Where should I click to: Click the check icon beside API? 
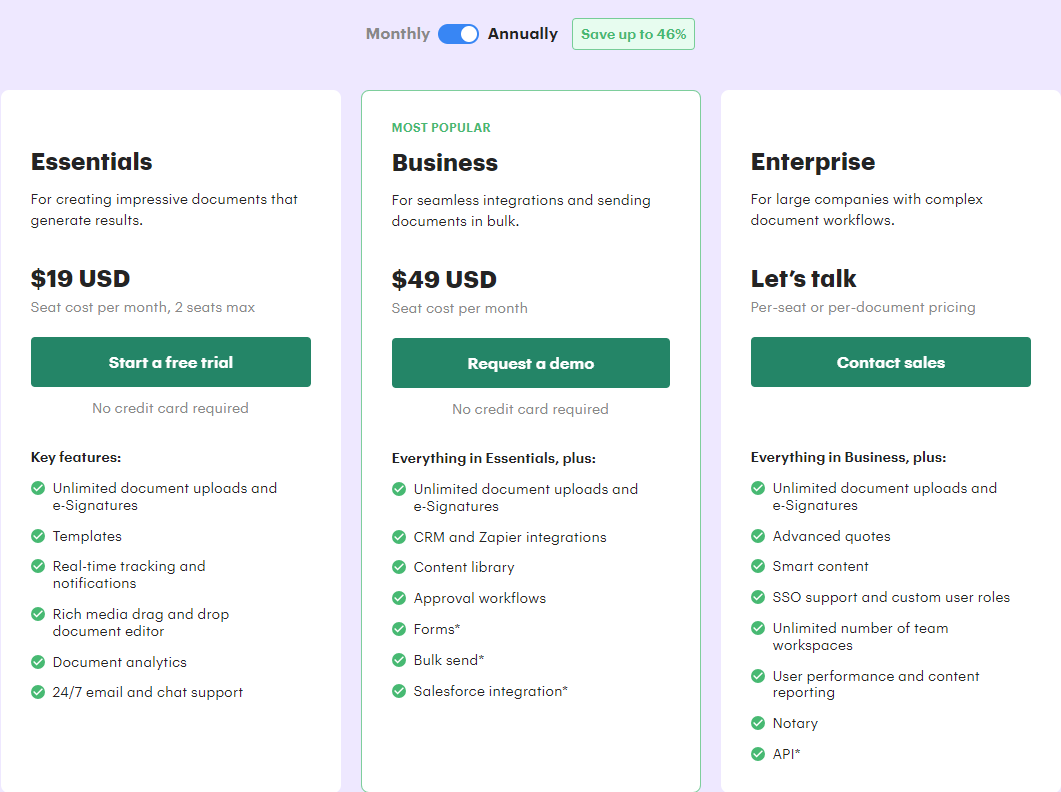coord(758,754)
